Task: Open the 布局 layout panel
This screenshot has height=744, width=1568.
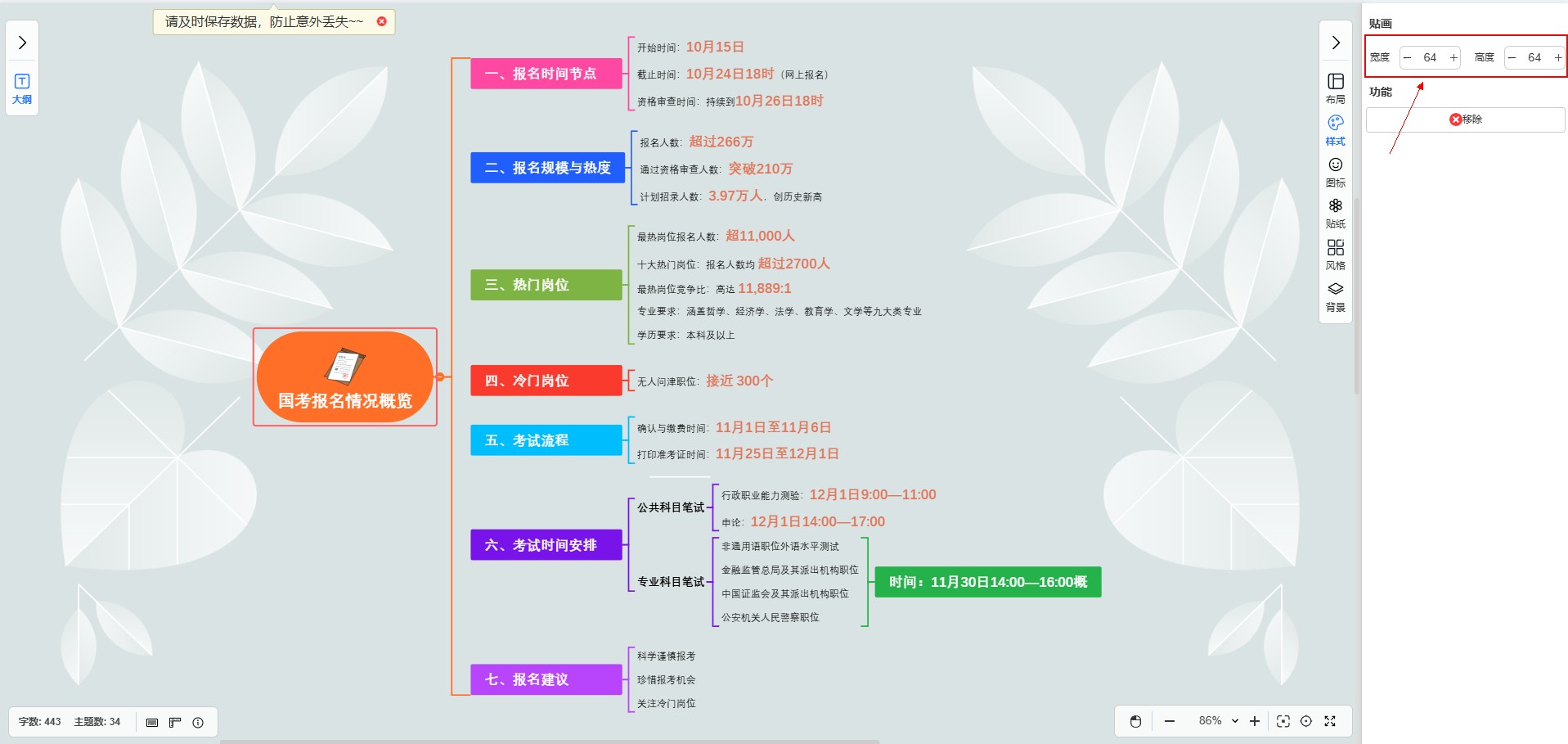Action: click(1335, 88)
